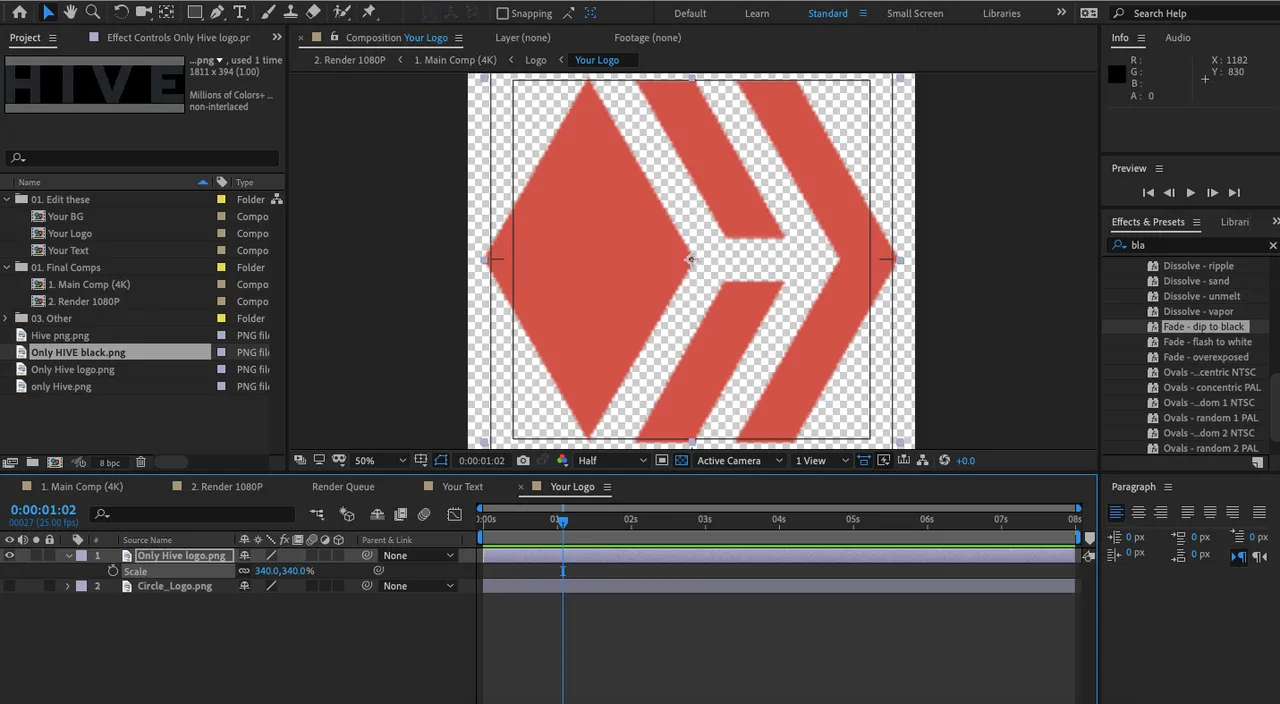The width and height of the screenshot is (1280, 704).
Task: Toggle Scale constrain proportions link
Action: [x=244, y=571]
